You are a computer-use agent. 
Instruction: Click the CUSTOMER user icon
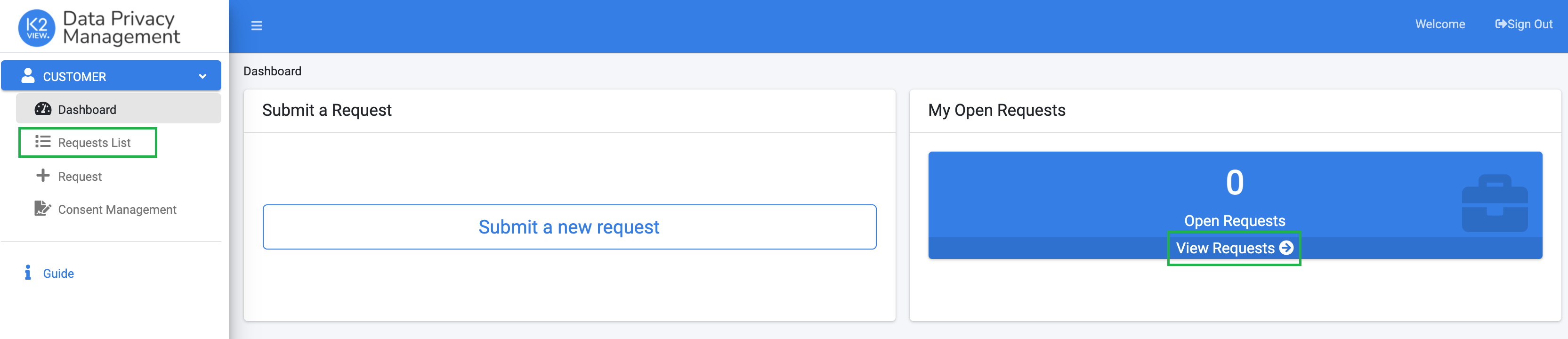point(27,75)
